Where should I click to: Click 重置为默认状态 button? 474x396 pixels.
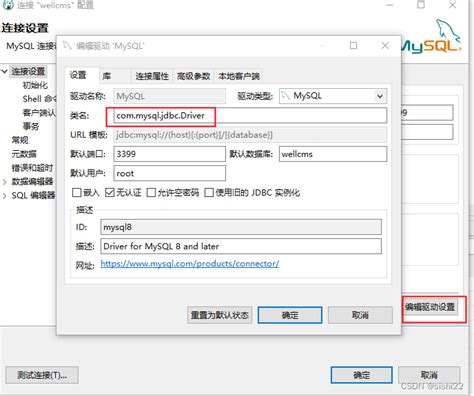220,315
